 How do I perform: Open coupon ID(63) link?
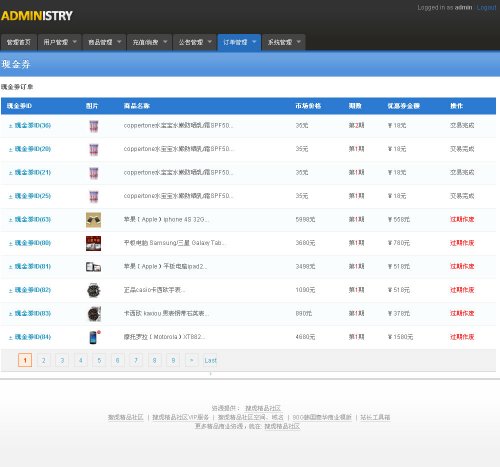[x=33, y=219]
